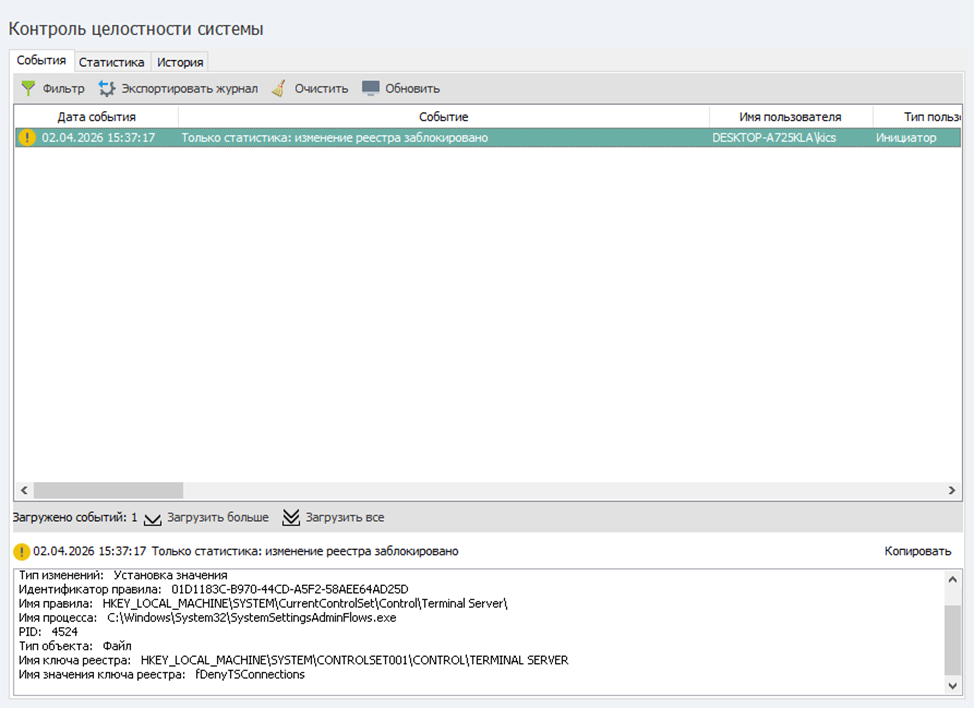
Task: Click the Load more chevron icon
Action: (153, 518)
